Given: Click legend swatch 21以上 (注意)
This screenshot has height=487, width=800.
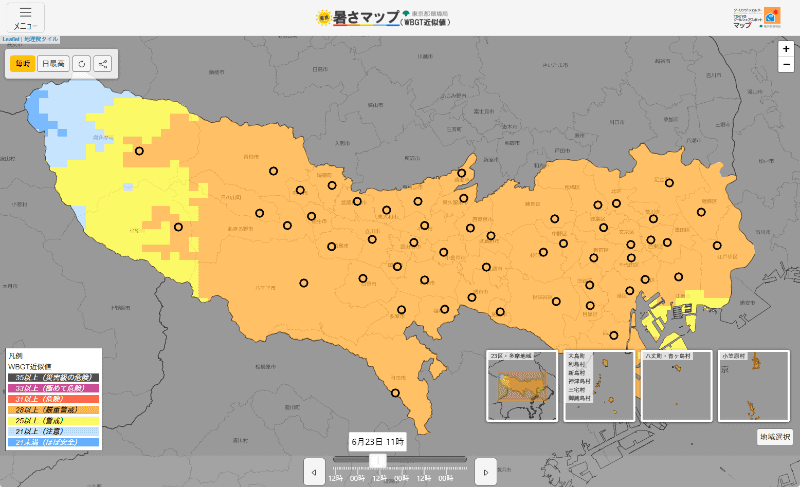Looking at the screenshot, I should click(53, 431).
